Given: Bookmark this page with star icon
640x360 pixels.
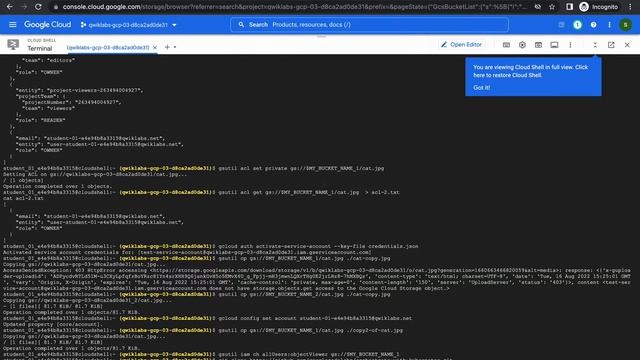Looking at the screenshot, I should click(x=552, y=7).
